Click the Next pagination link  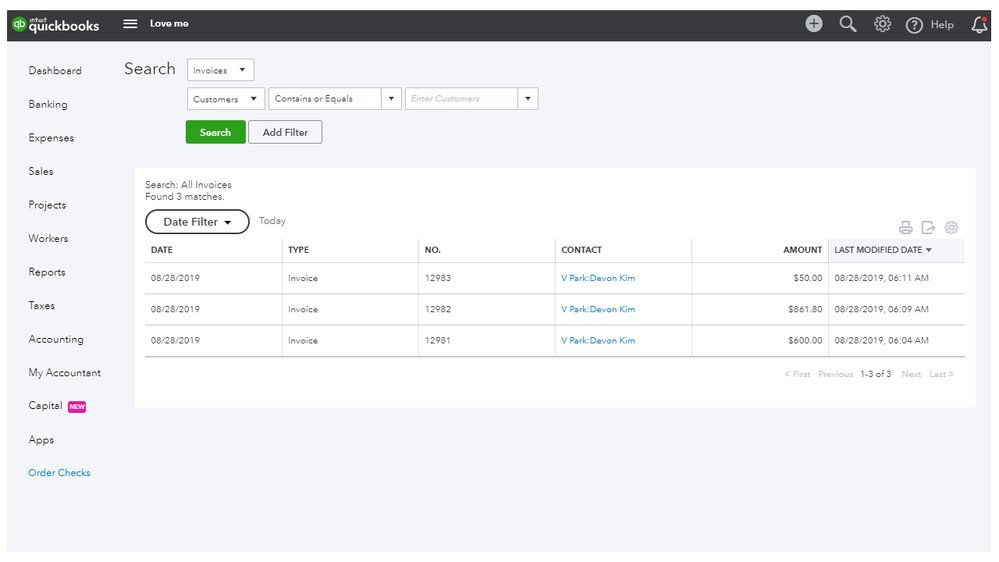tap(911, 374)
